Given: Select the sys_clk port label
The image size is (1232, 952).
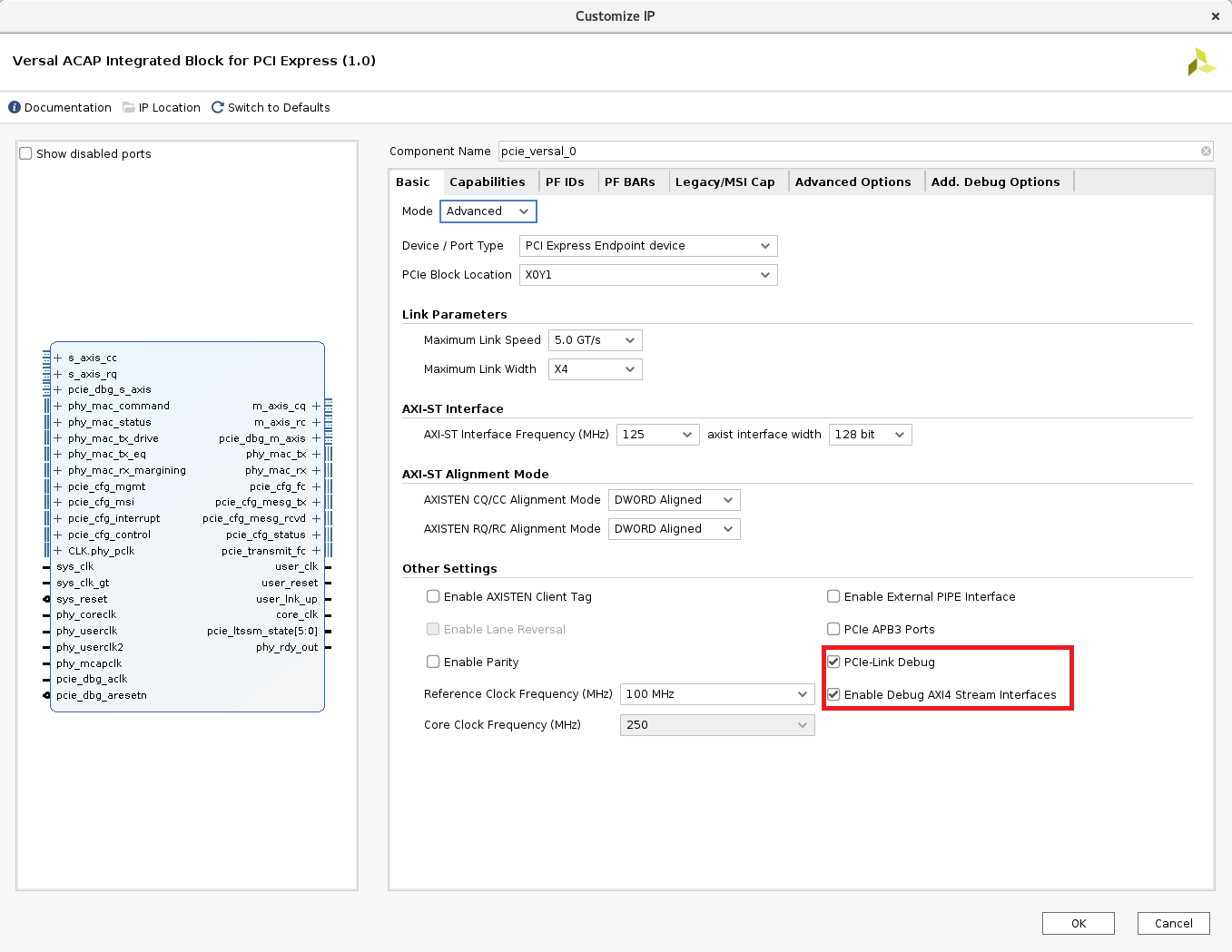Looking at the screenshot, I should pyautogui.click(x=74, y=567).
